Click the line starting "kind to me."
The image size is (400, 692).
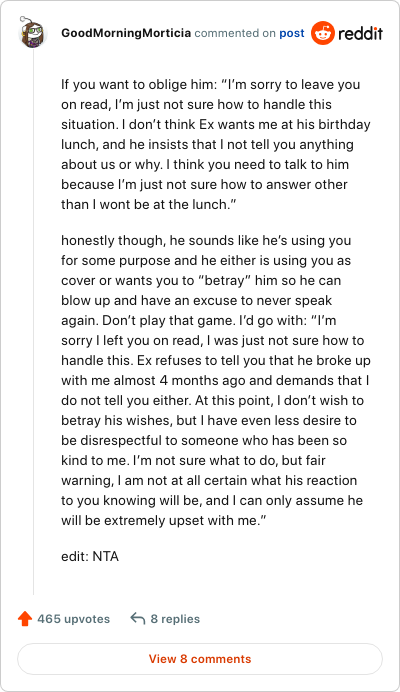click(x=193, y=460)
